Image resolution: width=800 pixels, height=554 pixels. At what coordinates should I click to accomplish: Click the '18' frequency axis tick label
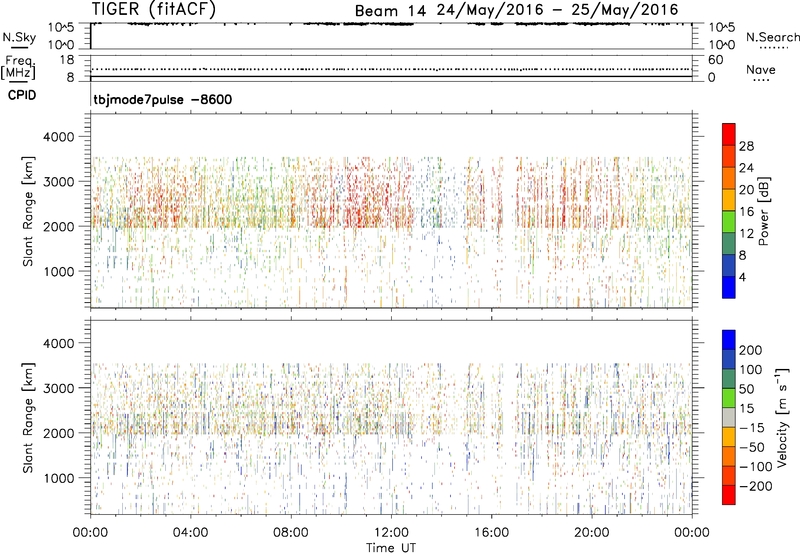[67, 60]
